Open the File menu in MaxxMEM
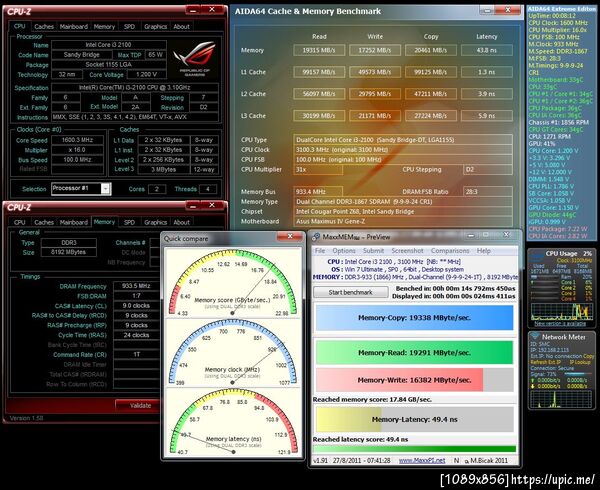 [320, 251]
